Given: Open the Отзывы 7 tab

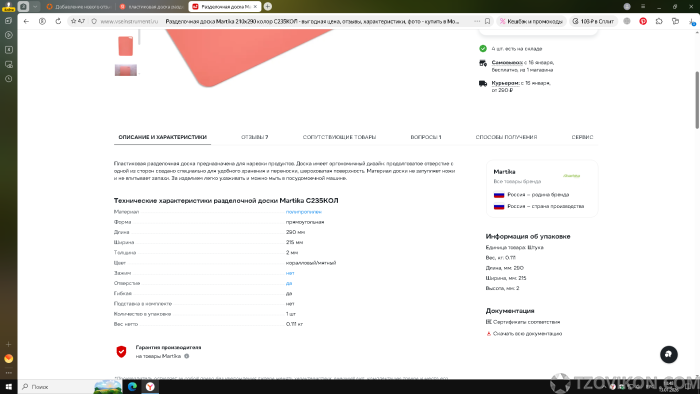Looking at the screenshot, I should tap(254, 137).
